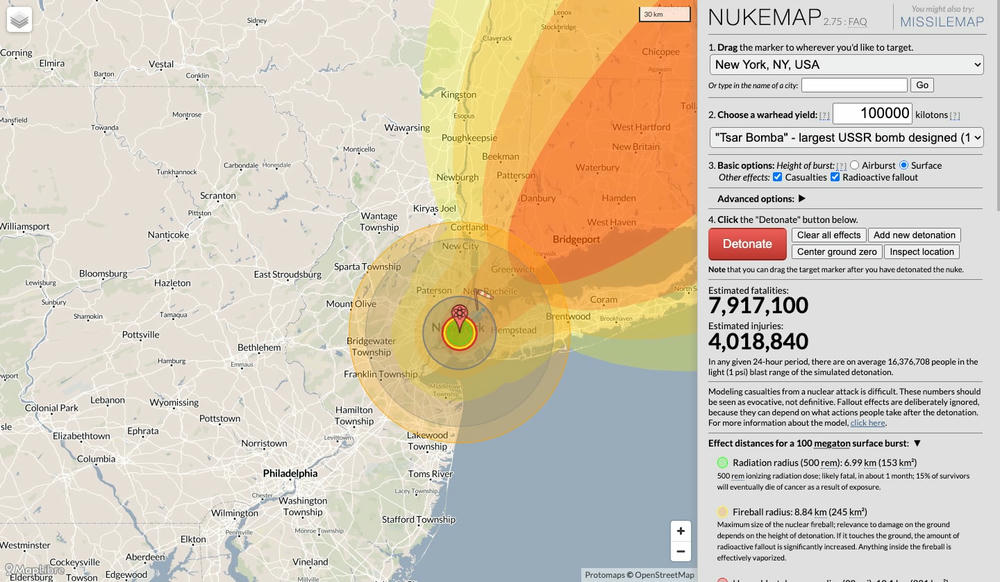
Task: Open the FAQ link
Action: (858, 22)
